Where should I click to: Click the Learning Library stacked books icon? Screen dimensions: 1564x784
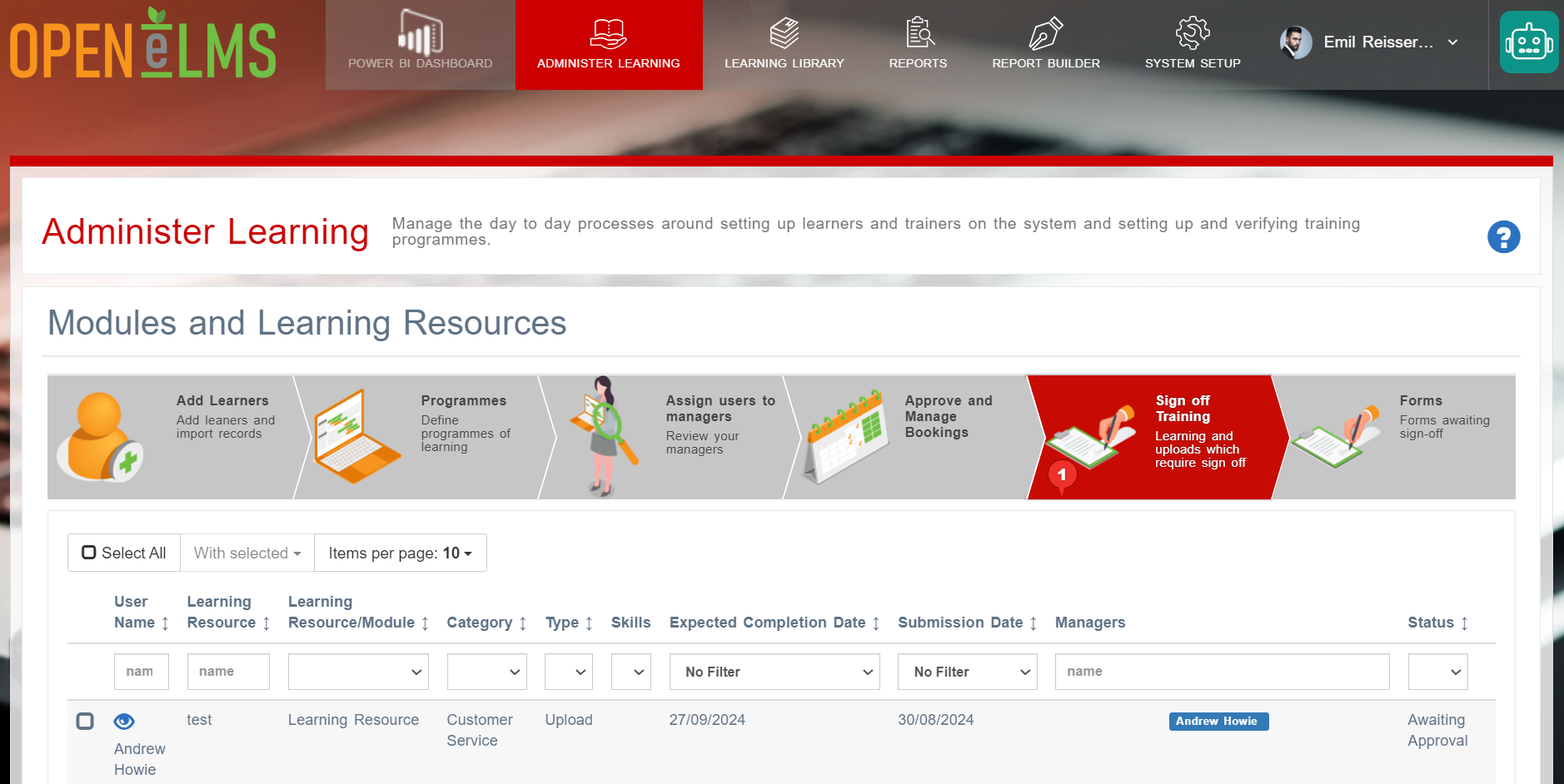[784, 33]
